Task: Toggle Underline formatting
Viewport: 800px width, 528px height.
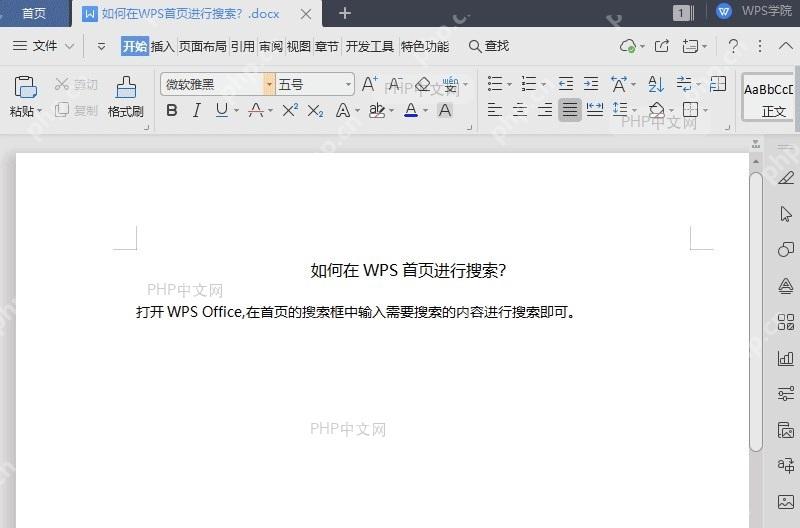Action: click(x=221, y=110)
